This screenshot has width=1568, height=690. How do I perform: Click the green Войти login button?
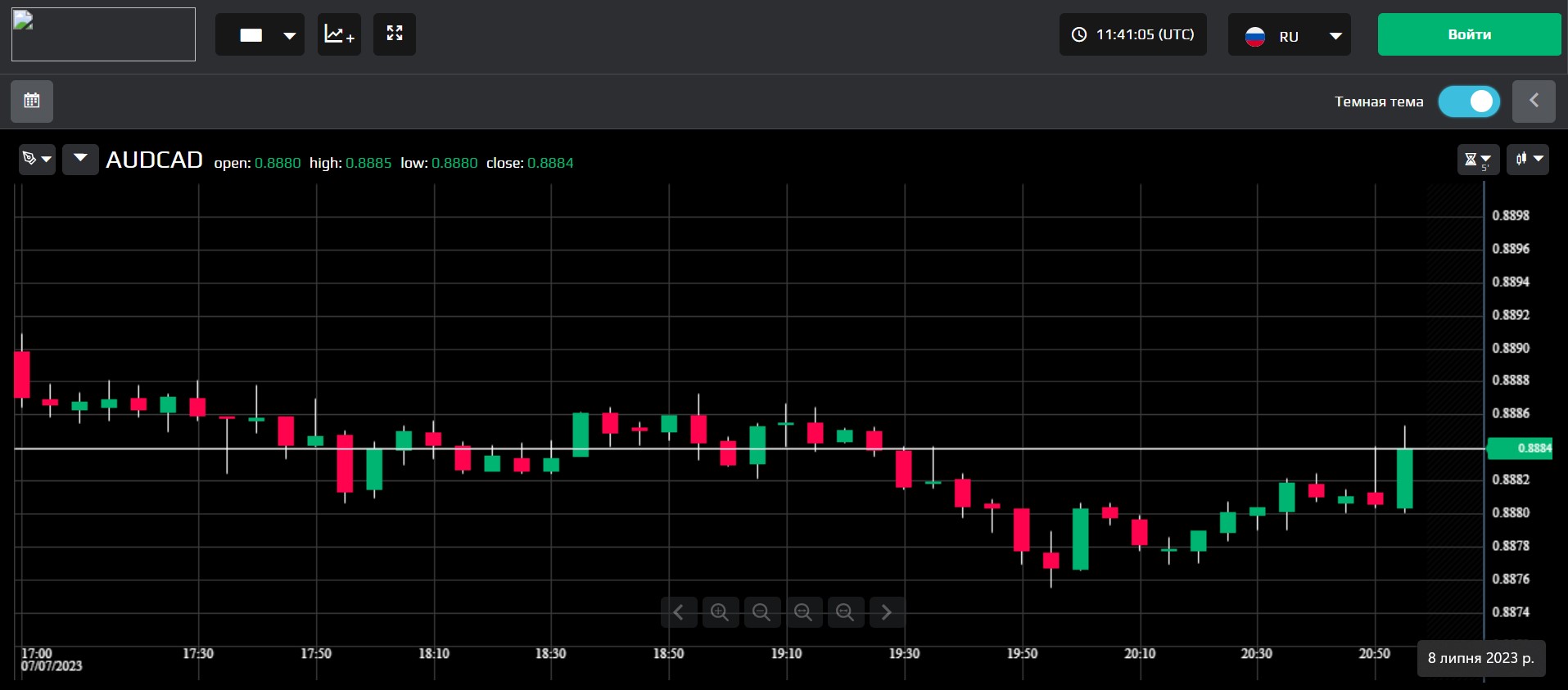[x=1470, y=34]
